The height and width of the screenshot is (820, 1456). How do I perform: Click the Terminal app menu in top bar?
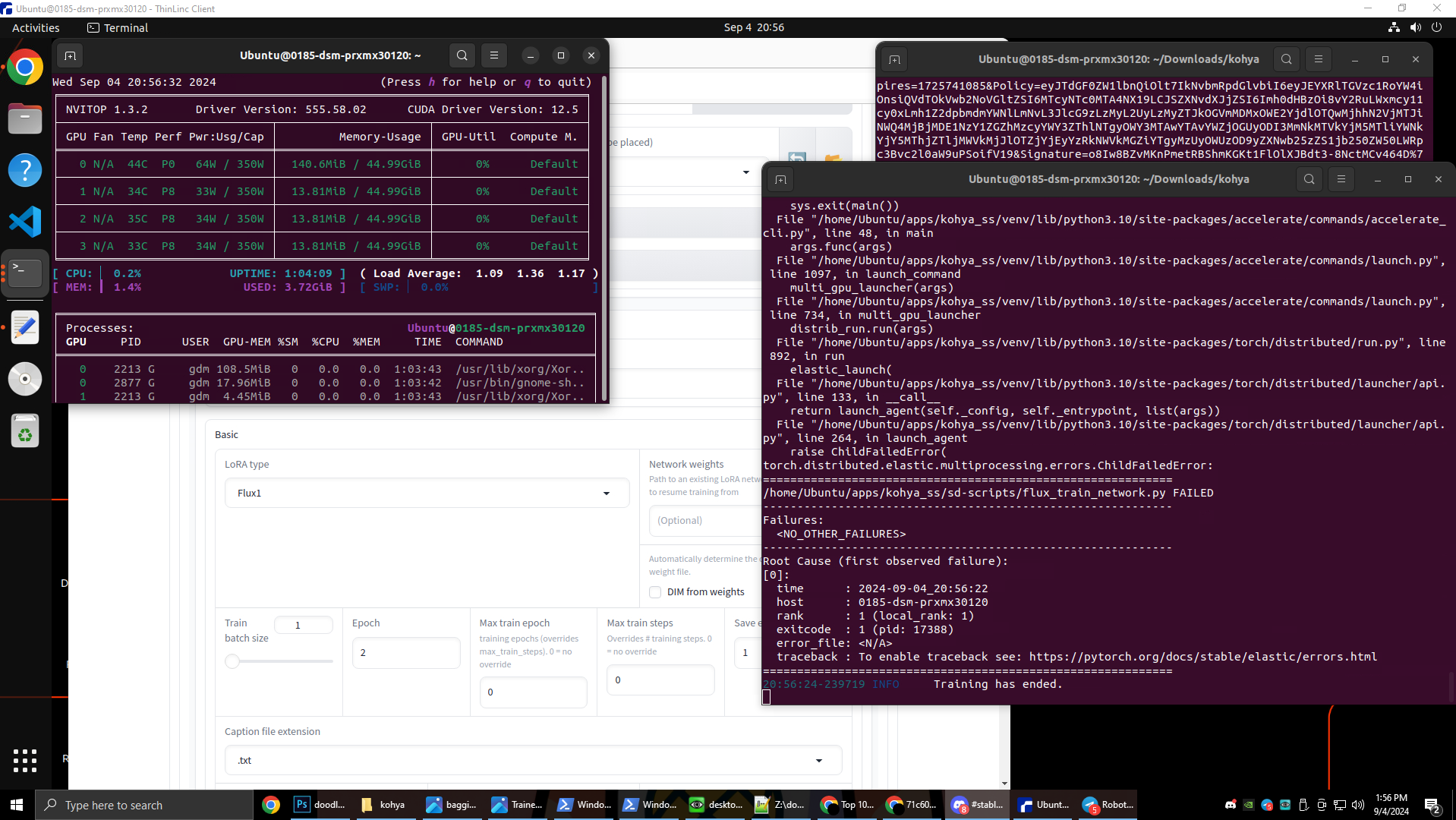point(118,27)
